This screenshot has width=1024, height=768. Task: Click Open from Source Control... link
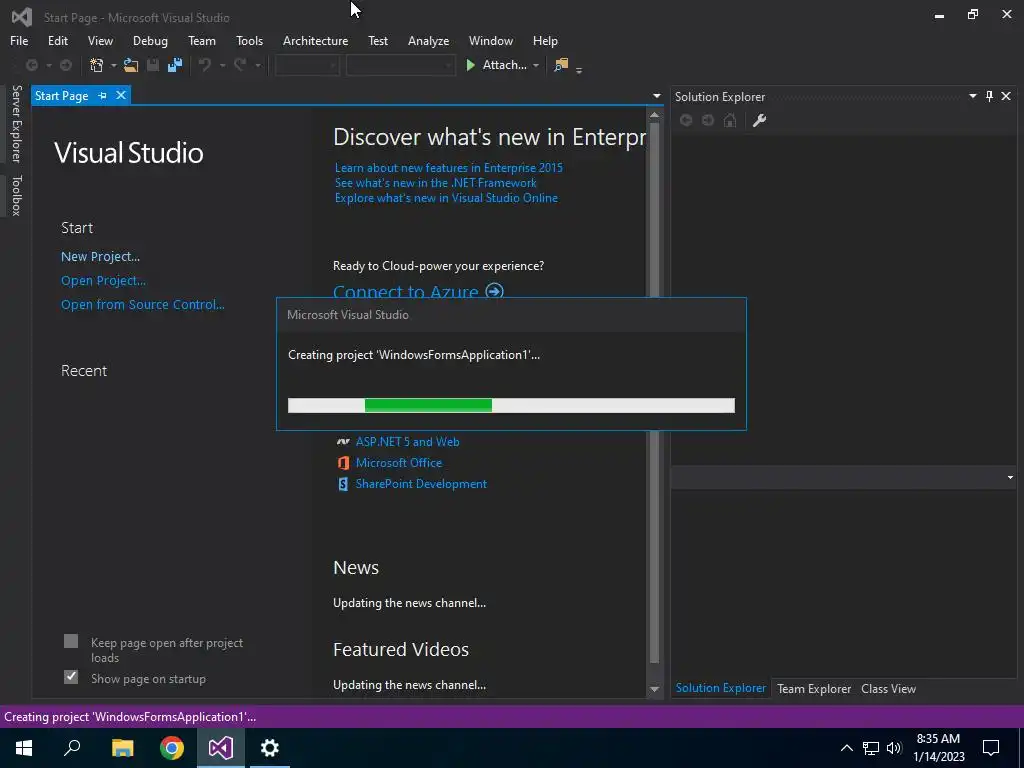click(x=142, y=304)
